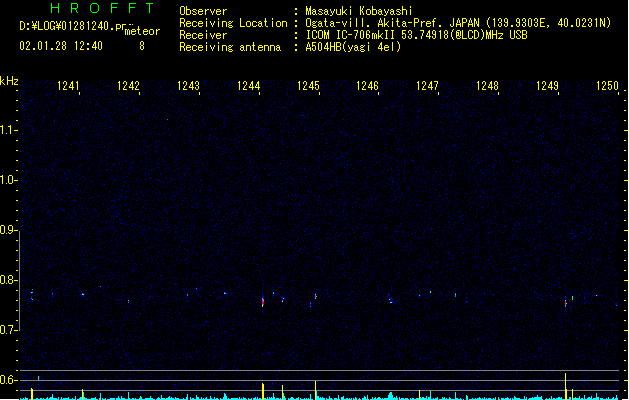This screenshot has height=400, width=629.
Task: Click the 1243 time axis label
Action: 189,86
